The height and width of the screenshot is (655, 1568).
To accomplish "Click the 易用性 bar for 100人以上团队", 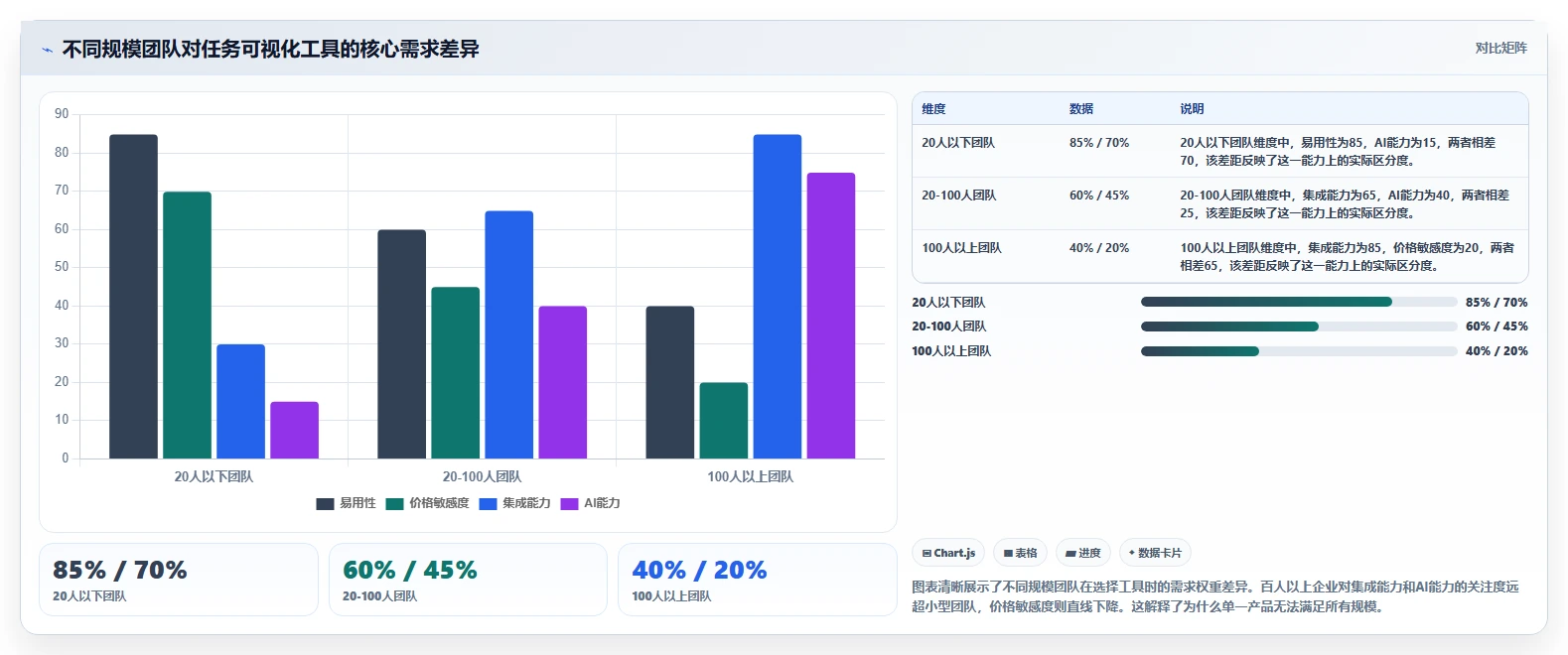I will point(669,382).
